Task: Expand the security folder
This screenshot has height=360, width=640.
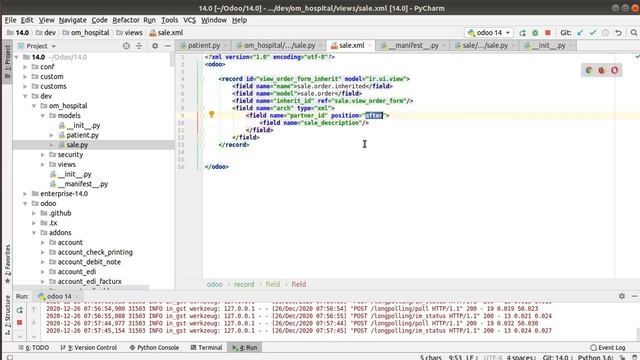Action: tap(43, 155)
